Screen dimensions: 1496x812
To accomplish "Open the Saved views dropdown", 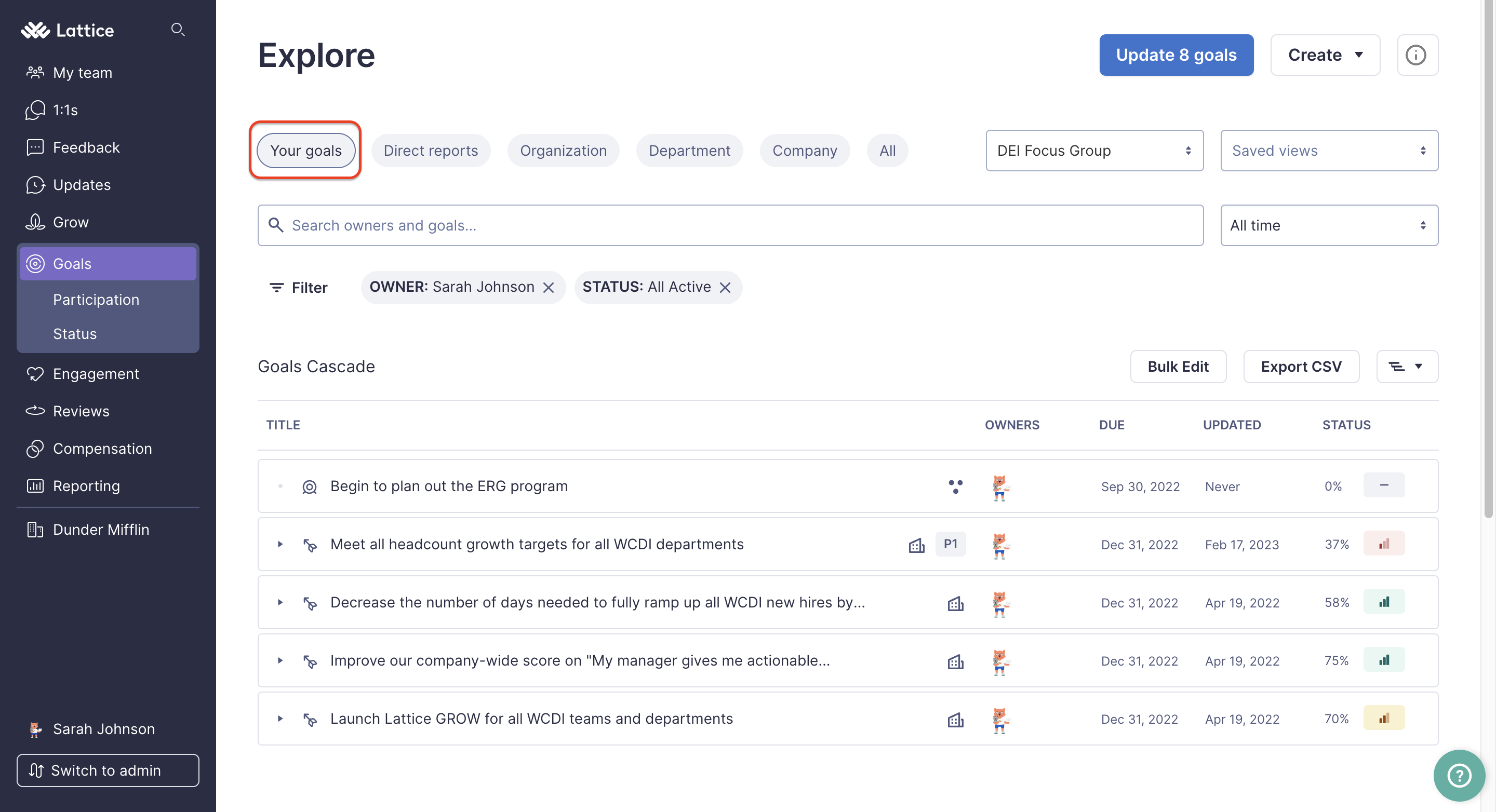I will coord(1329,151).
